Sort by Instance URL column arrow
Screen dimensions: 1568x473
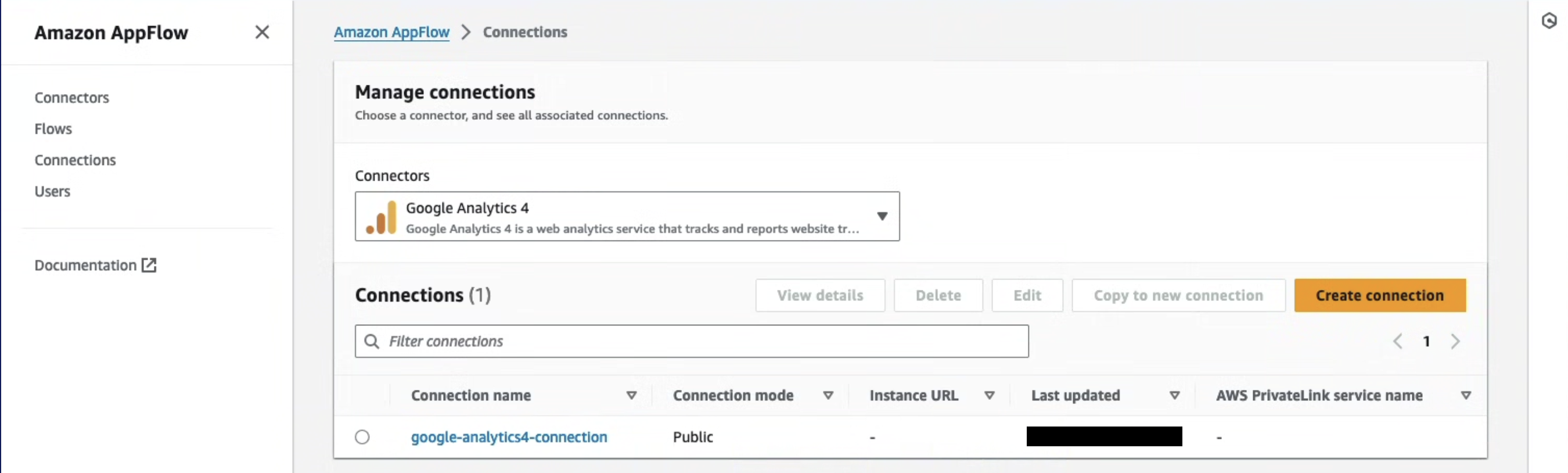pos(990,396)
